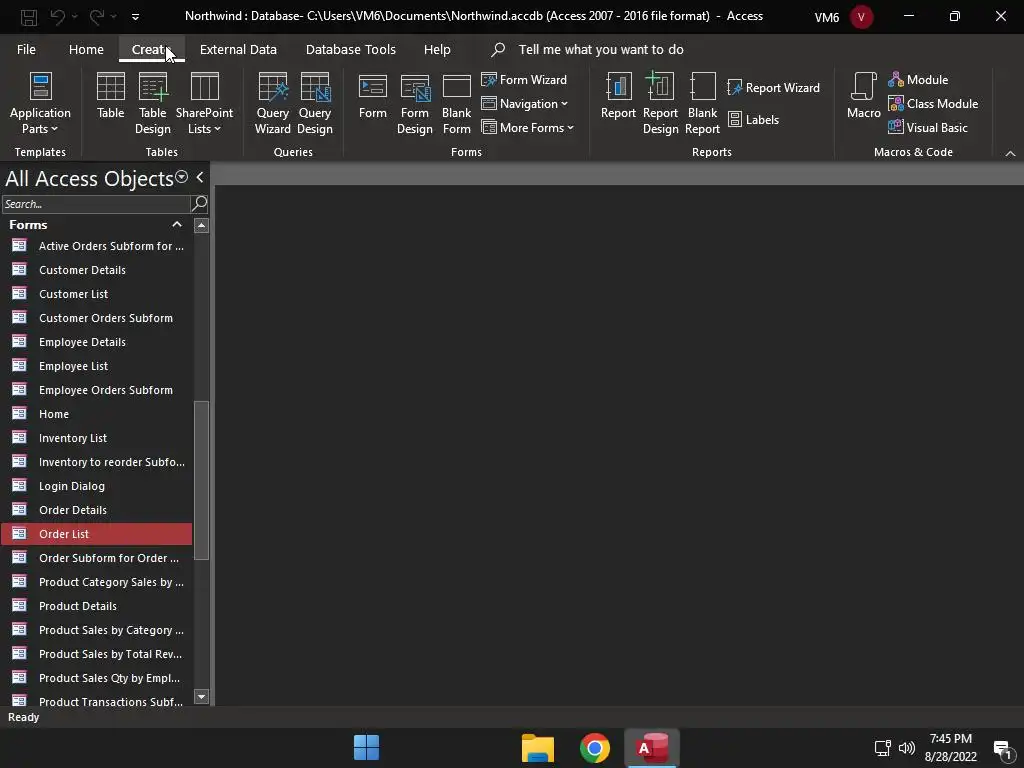Select the Login Dialog form

coord(97,486)
